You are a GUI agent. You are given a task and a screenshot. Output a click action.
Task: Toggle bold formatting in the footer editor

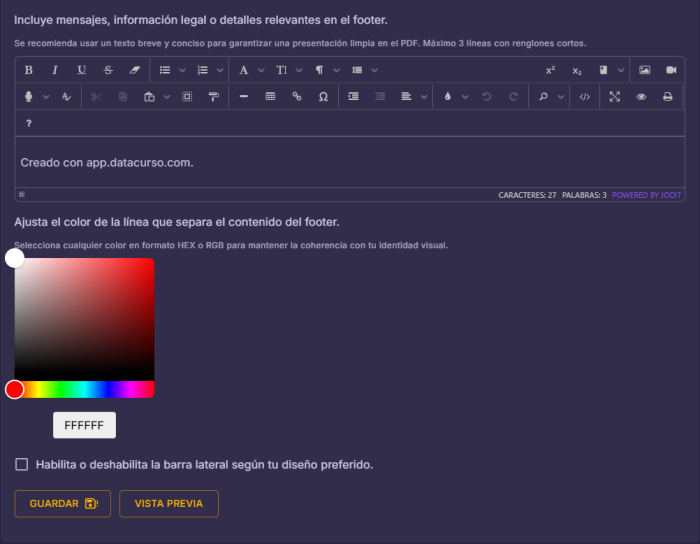28,70
